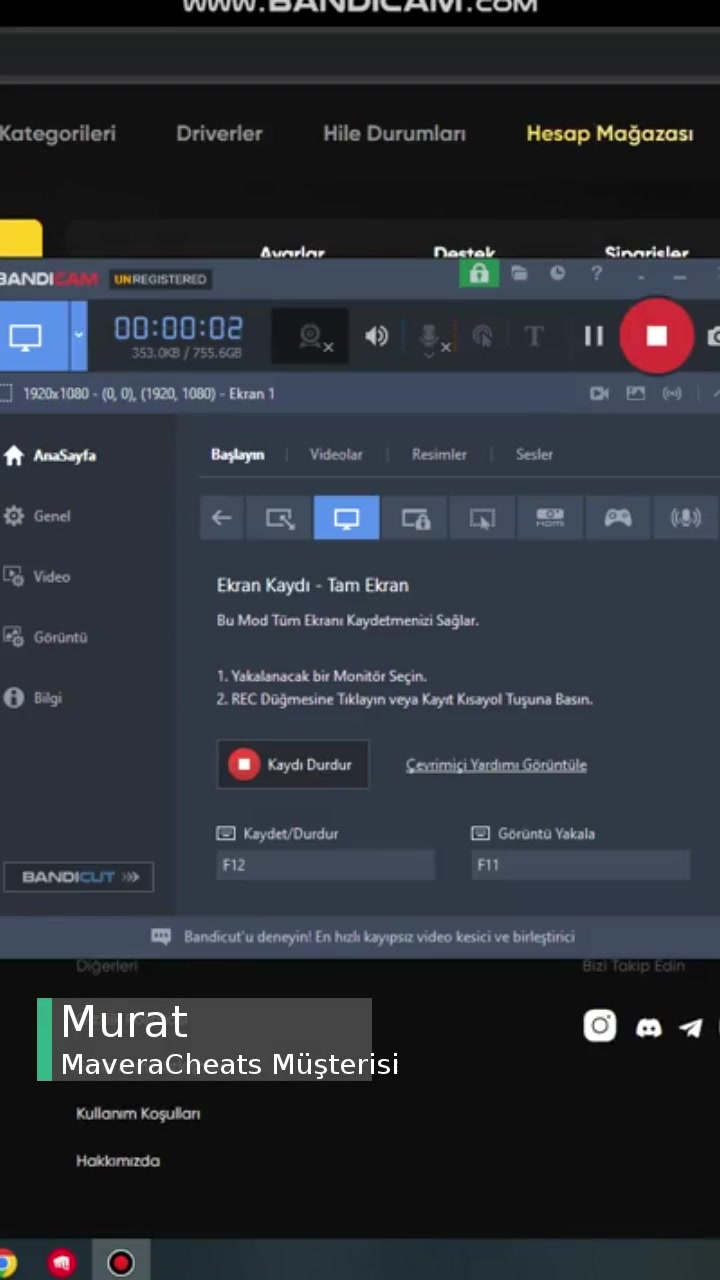
Task: Open the recording mode dropdown arrow
Action: (78, 336)
